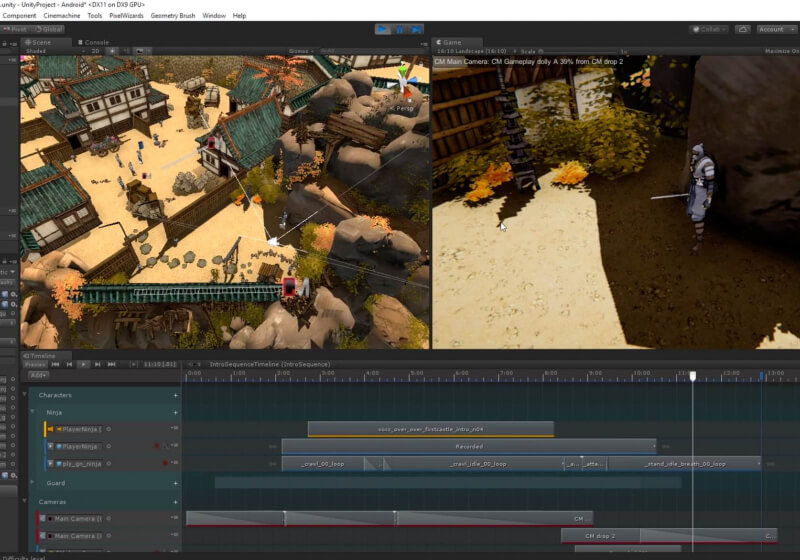Screen dimensions: 800x560
Task: Toggle record on the ply_gn_ninja track
Action: tap(164, 463)
